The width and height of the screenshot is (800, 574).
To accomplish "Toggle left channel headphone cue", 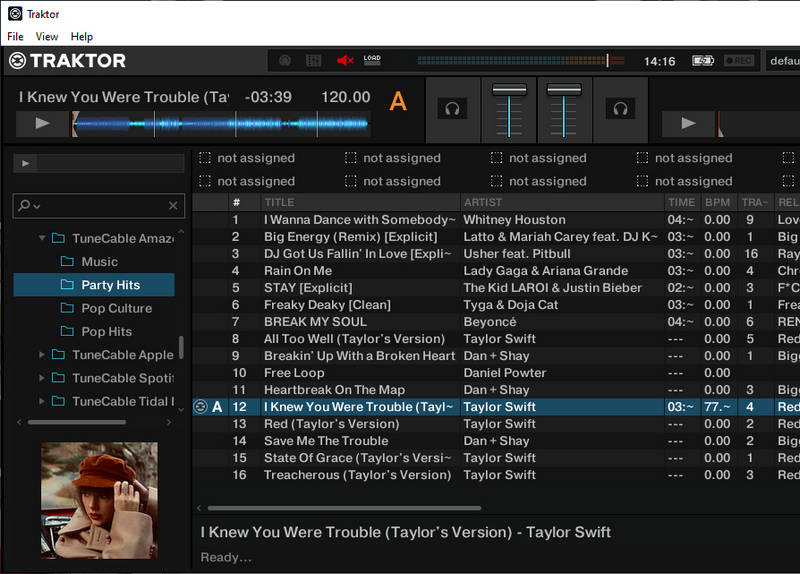I will 452,108.
